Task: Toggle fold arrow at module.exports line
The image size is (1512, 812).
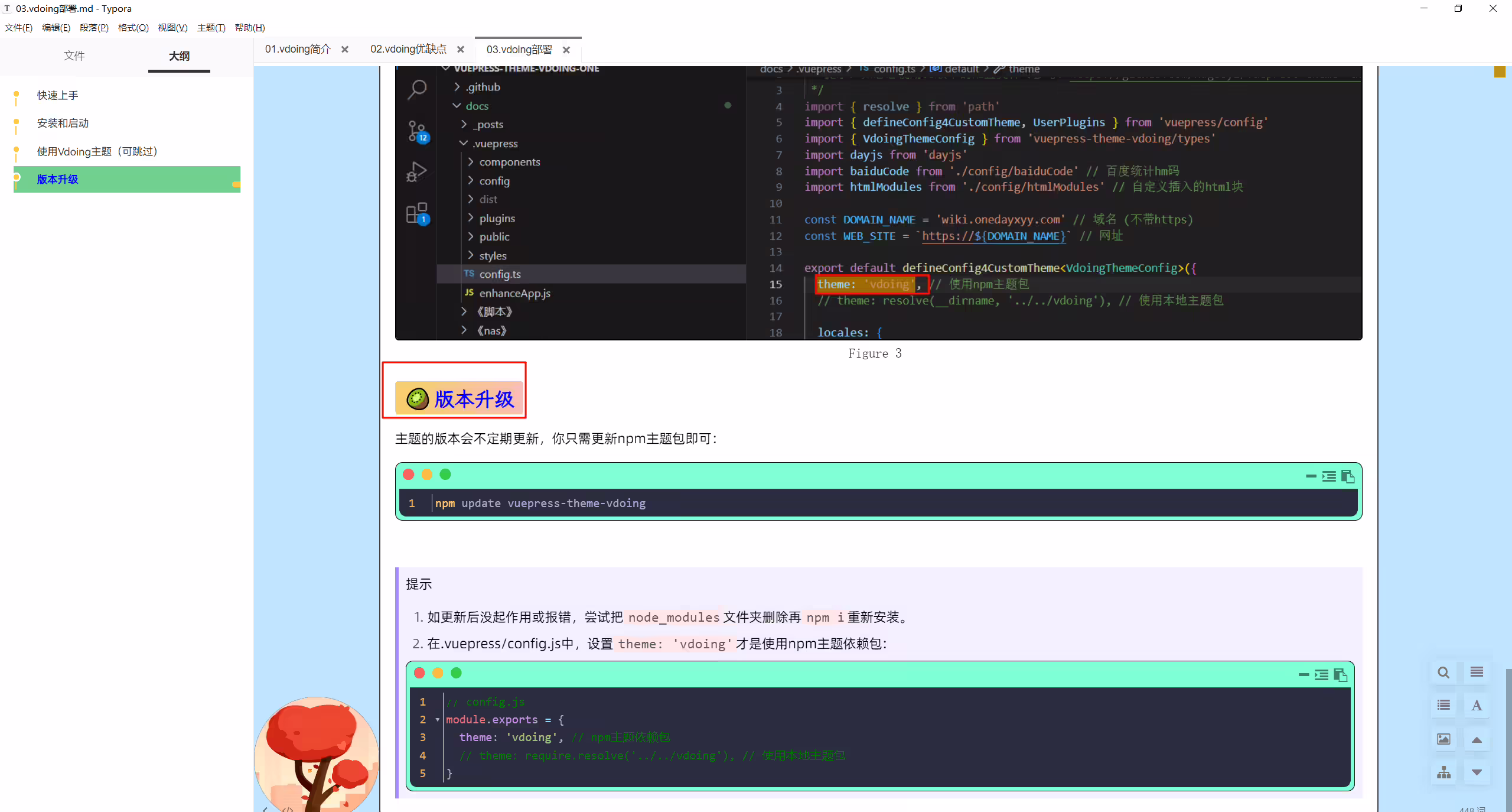Action: tap(438, 719)
